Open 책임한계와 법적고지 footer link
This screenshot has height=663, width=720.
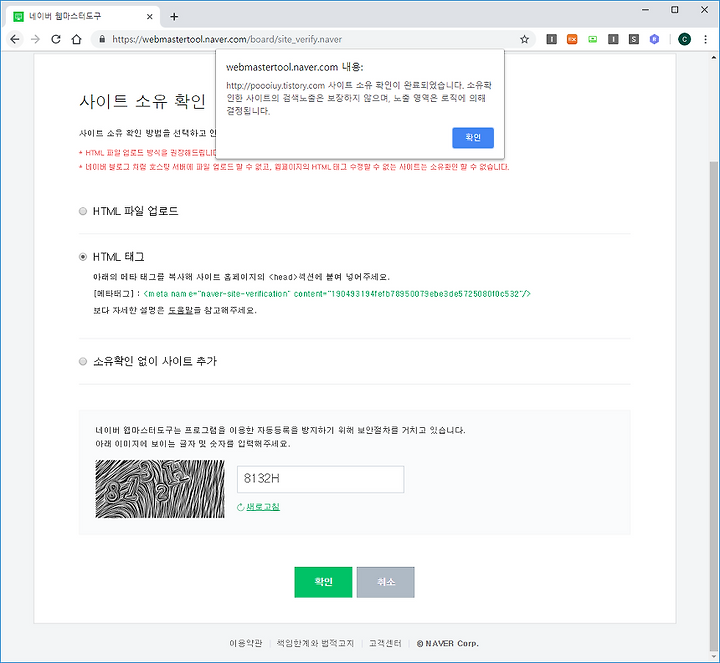pyautogui.click(x=315, y=643)
